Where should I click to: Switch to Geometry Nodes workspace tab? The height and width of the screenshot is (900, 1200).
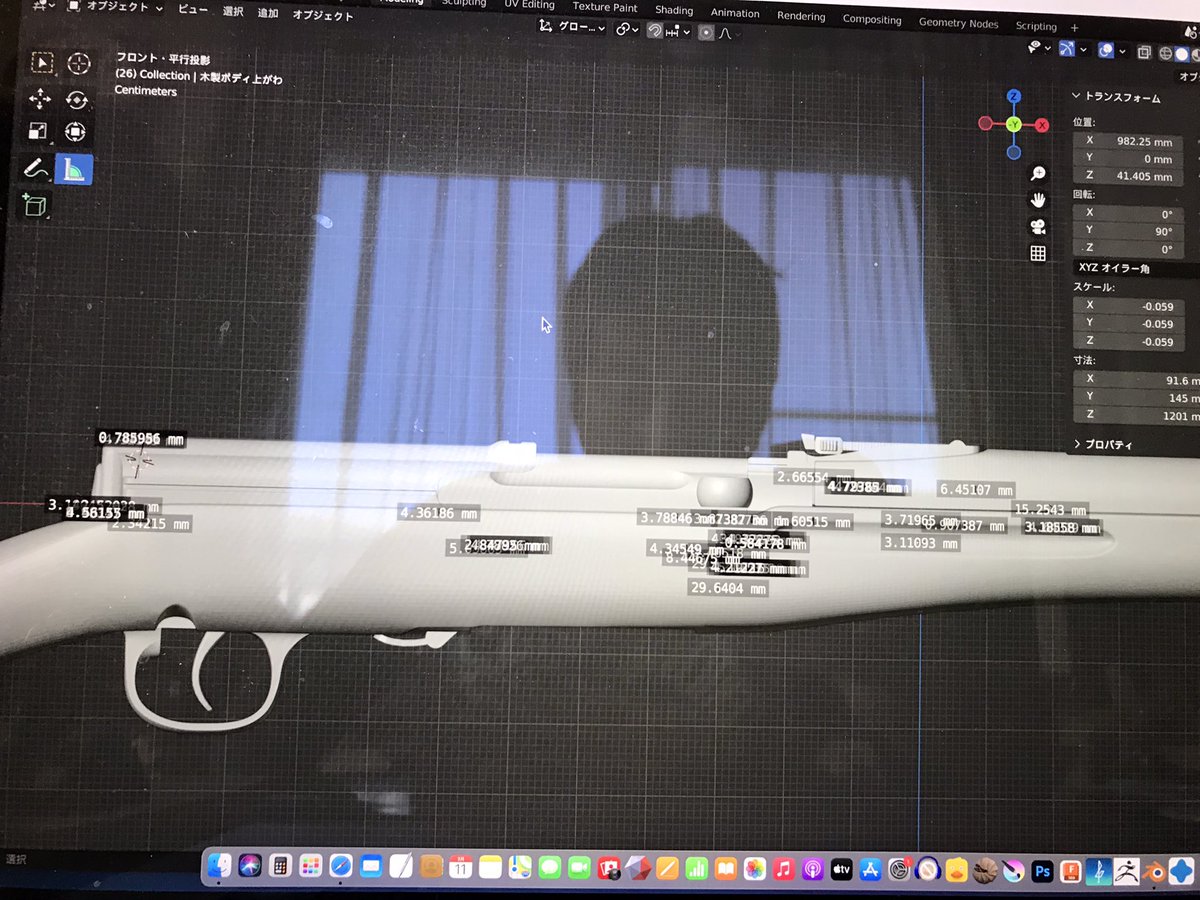pos(958,22)
